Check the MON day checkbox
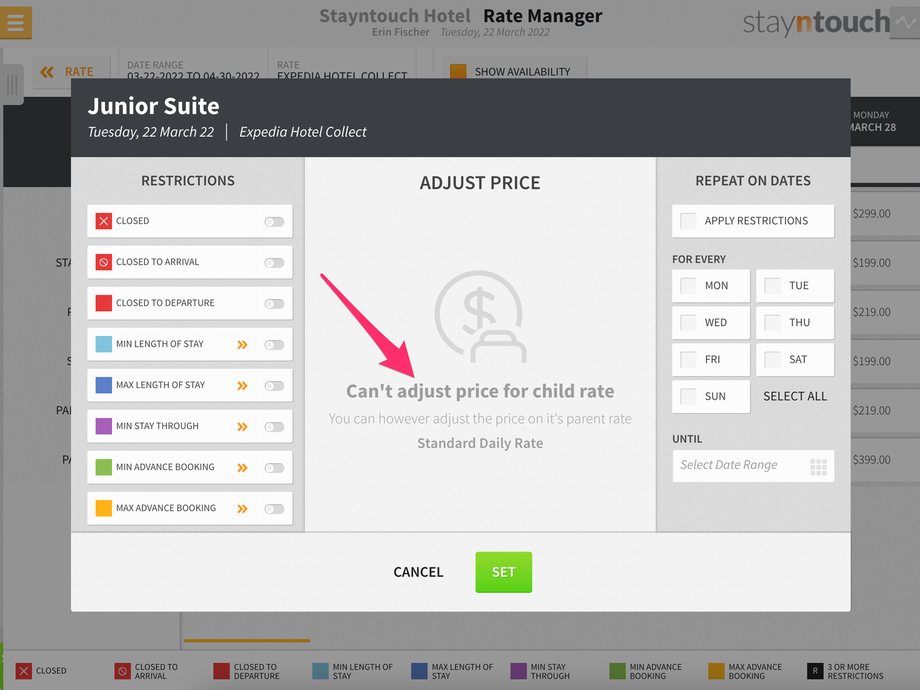The height and width of the screenshot is (690, 920). (x=688, y=286)
